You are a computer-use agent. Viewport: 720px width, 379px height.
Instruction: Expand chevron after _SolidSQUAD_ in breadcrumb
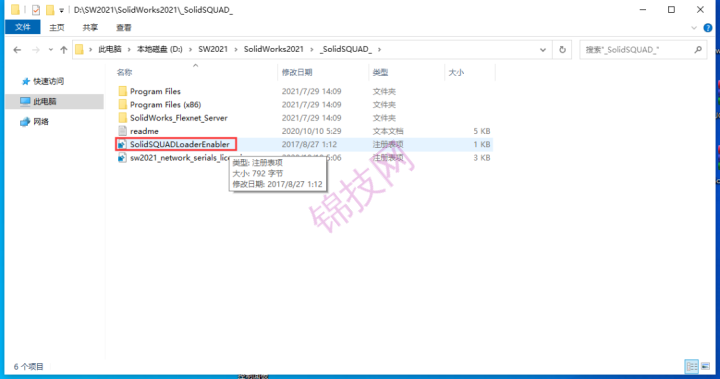(379, 49)
